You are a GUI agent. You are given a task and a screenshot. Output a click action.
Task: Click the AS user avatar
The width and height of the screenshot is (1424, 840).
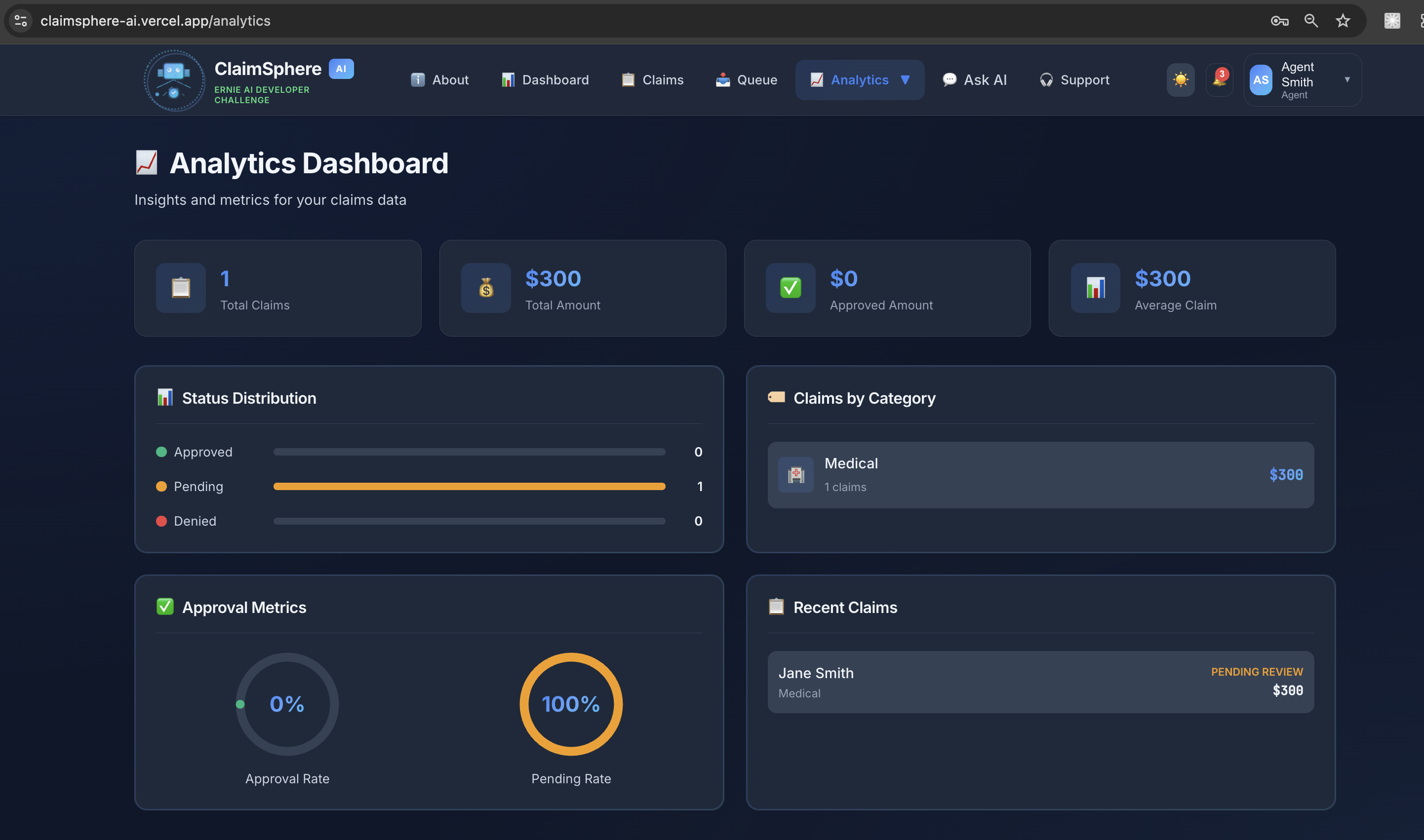click(x=1261, y=80)
